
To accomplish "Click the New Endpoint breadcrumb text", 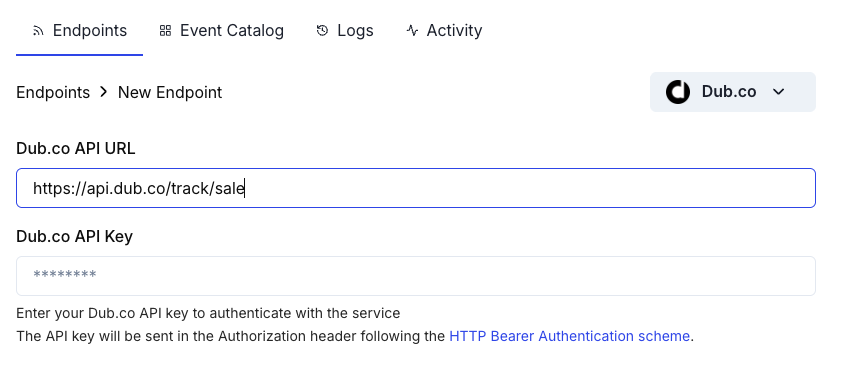I will click(170, 92).
